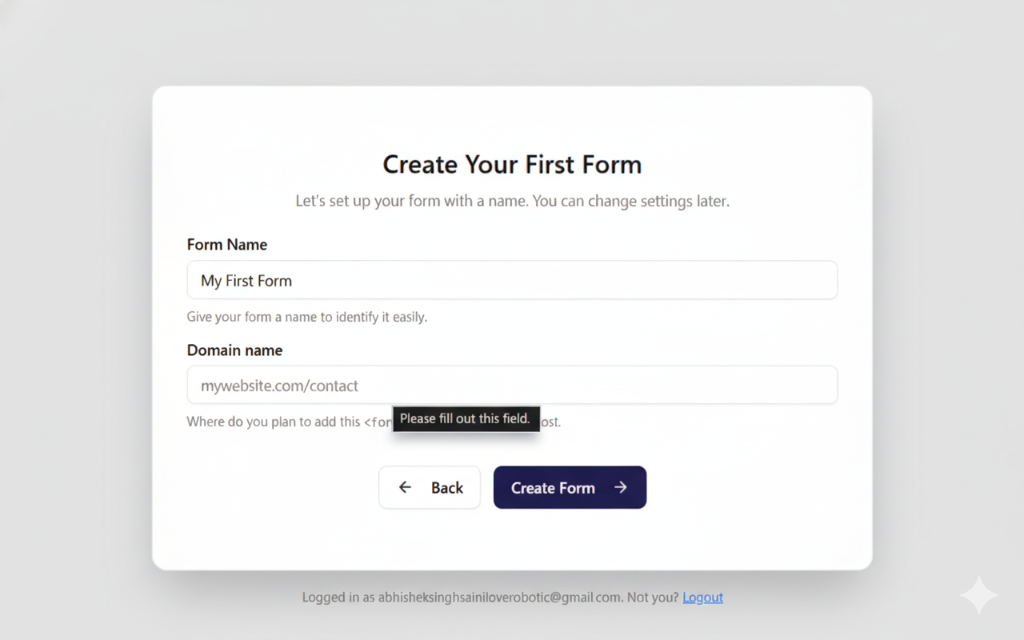
Task: Click the Form Name label
Action: [x=226, y=244]
